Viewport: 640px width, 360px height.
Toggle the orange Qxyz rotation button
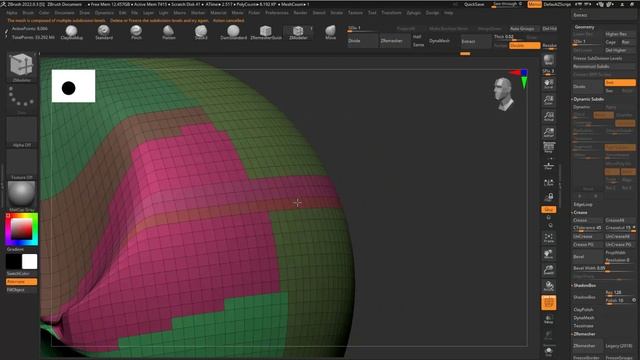(x=549, y=209)
